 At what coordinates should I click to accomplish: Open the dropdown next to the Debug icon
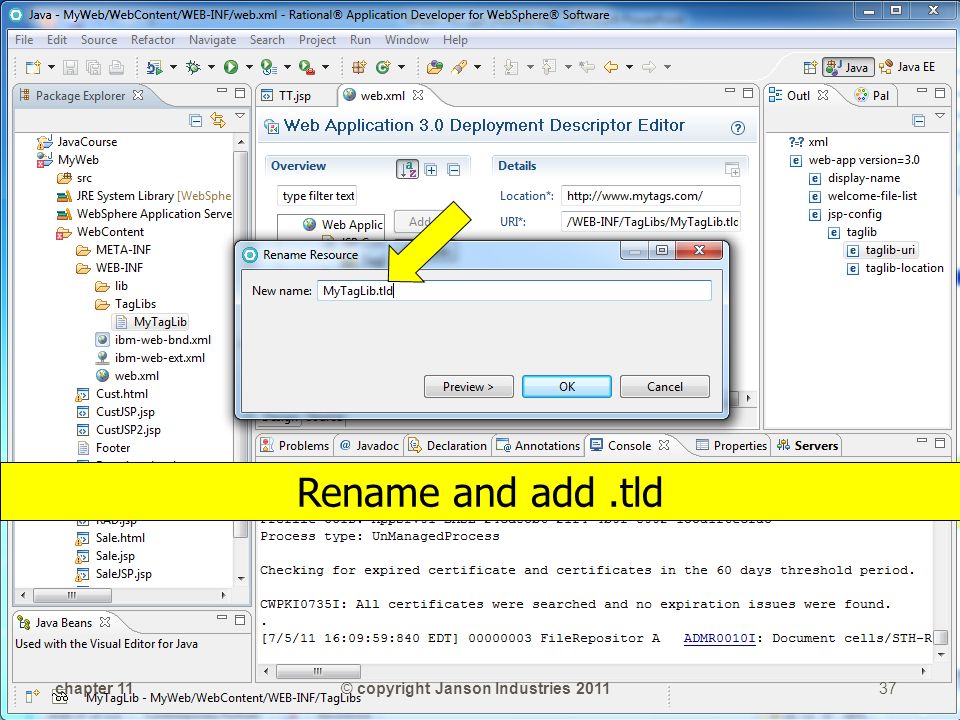[211, 67]
